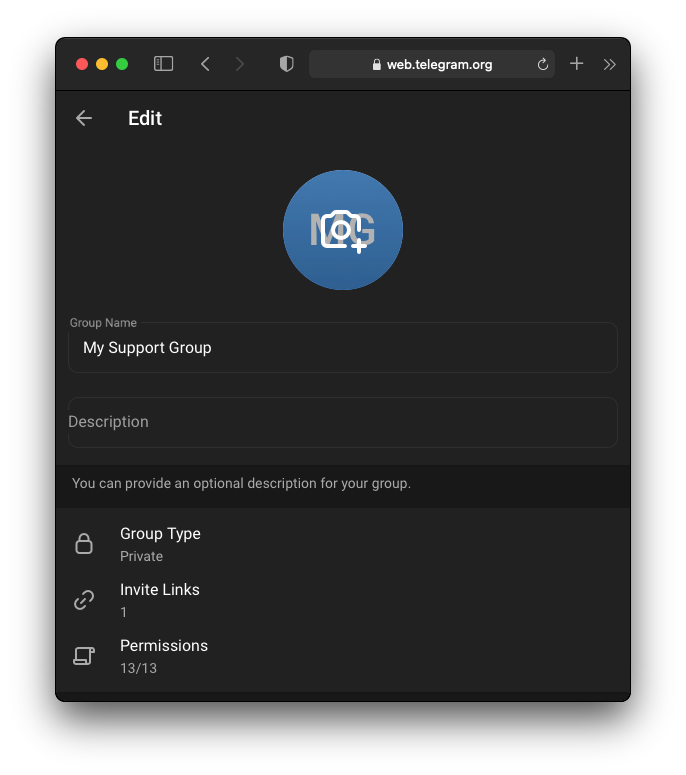This screenshot has width=686, height=775.
Task: Maximize the Safari window
Action: pos(122,64)
